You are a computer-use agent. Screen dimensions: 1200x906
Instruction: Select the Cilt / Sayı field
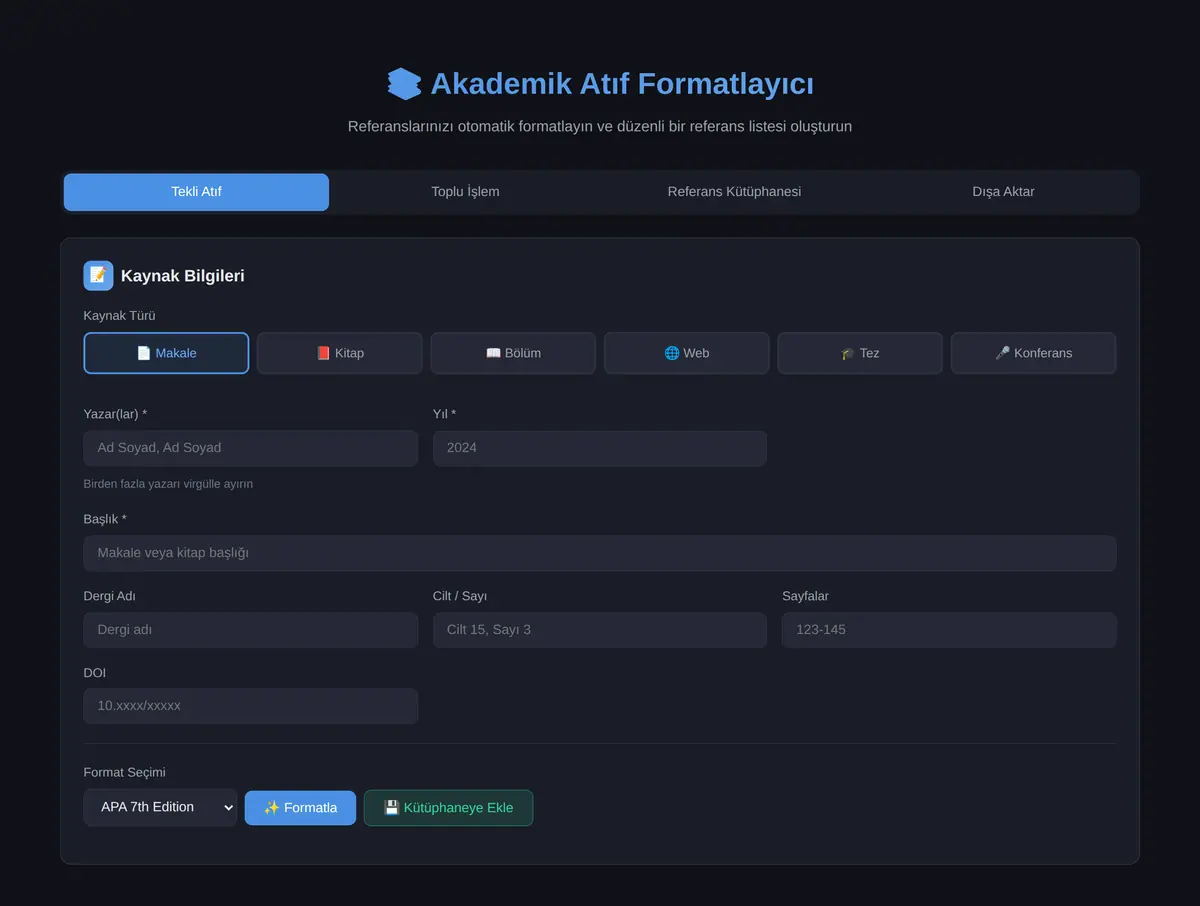pyautogui.click(x=600, y=630)
